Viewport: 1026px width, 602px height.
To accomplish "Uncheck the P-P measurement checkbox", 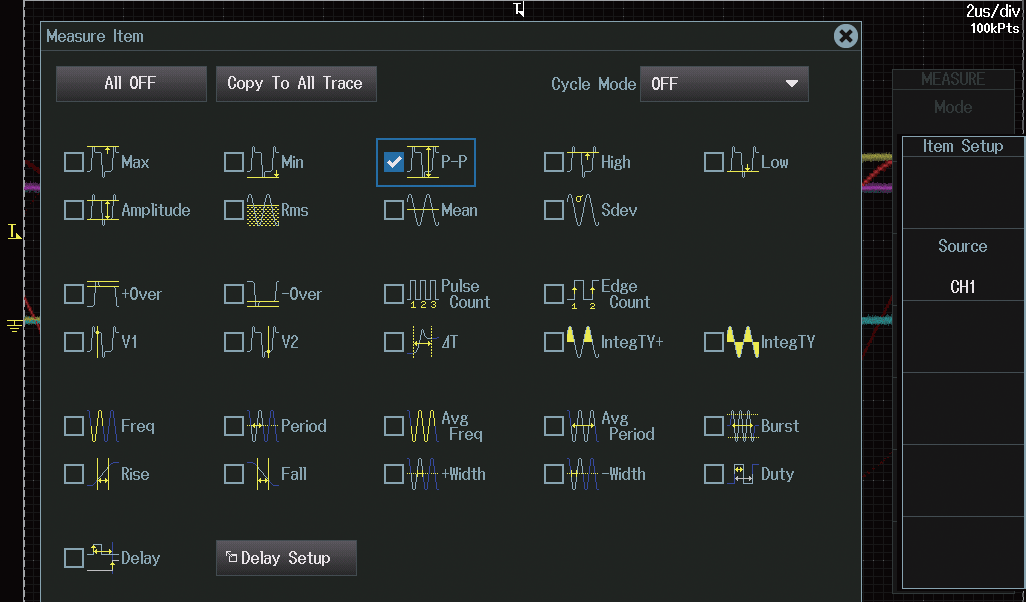I will (393, 162).
